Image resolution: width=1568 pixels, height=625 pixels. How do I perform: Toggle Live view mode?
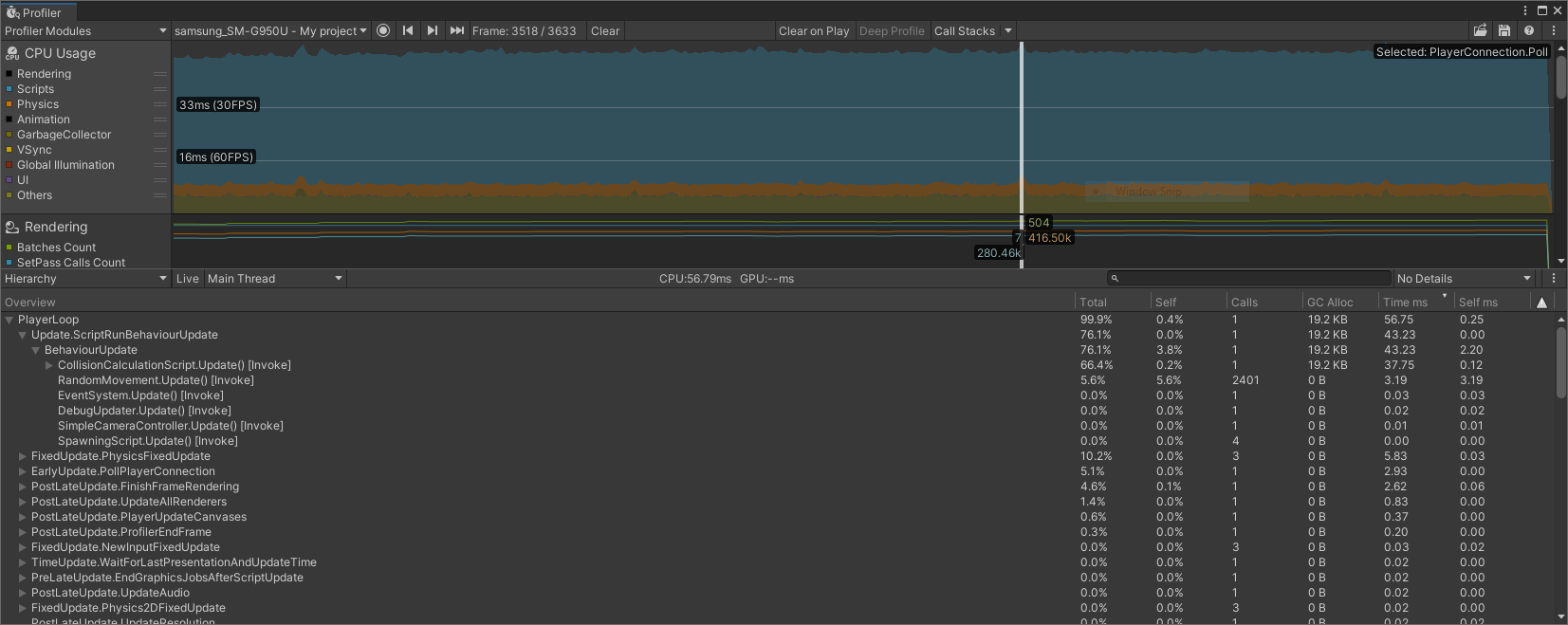click(x=188, y=279)
